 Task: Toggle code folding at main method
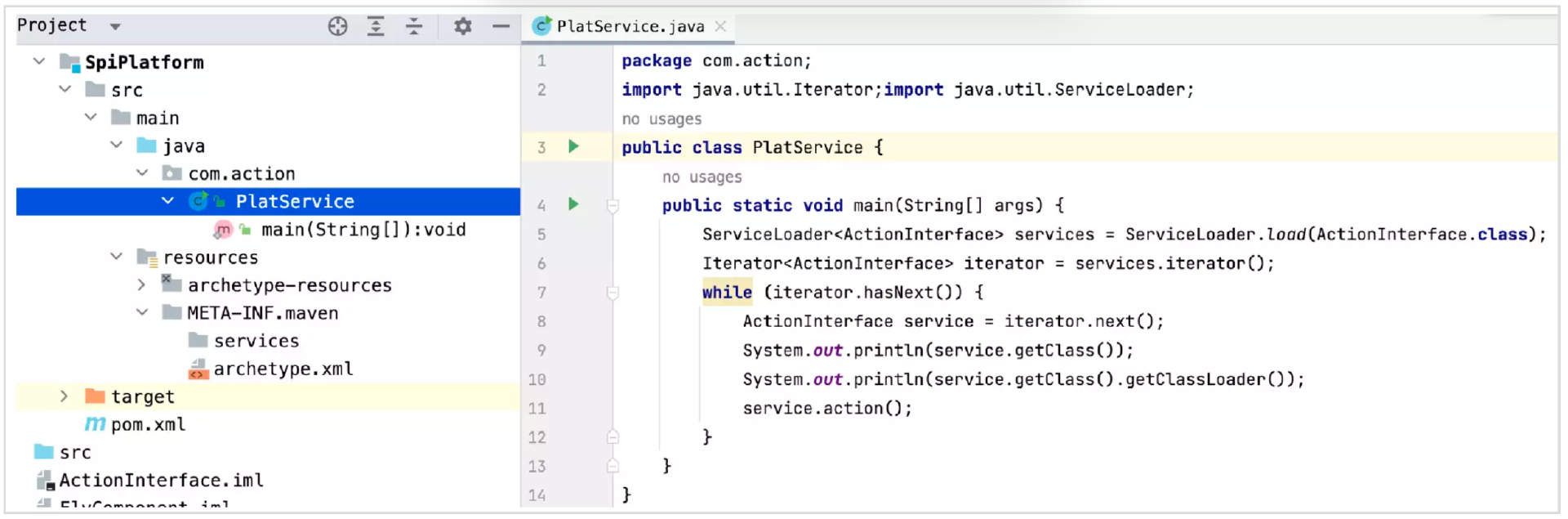tap(612, 206)
